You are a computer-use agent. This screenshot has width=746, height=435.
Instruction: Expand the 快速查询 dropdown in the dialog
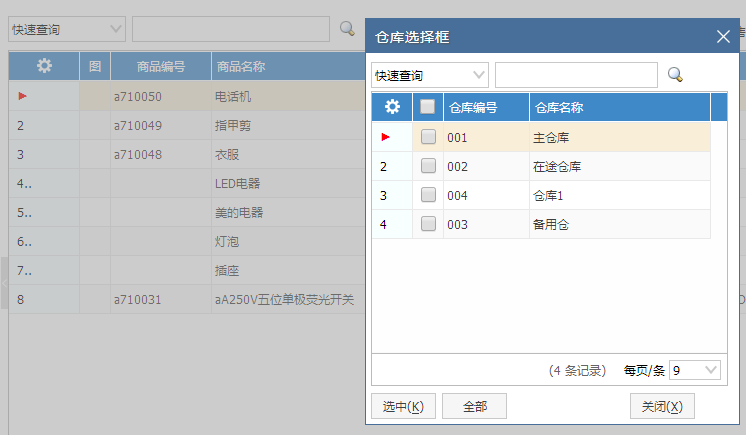430,75
